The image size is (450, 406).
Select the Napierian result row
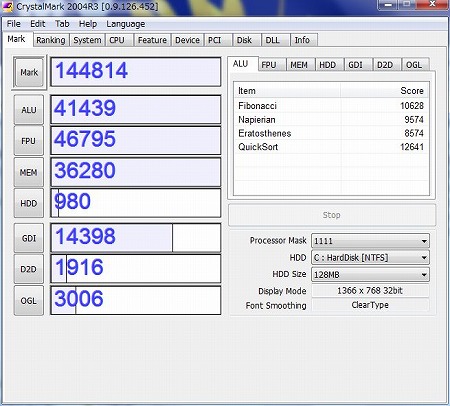(331, 119)
